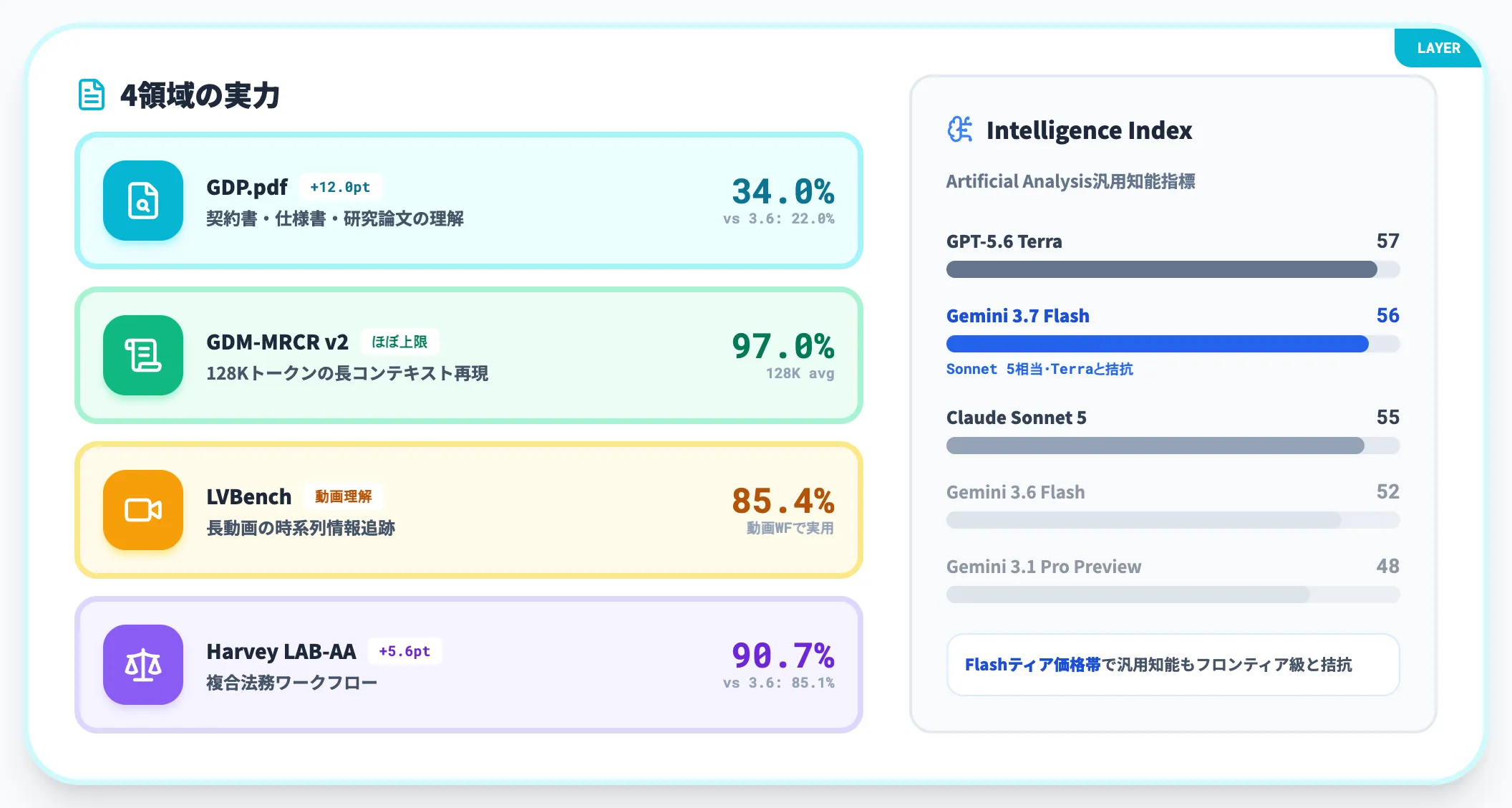Click the LVBench title
Viewport: 1512px width, 808px height.
(x=249, y=496)
